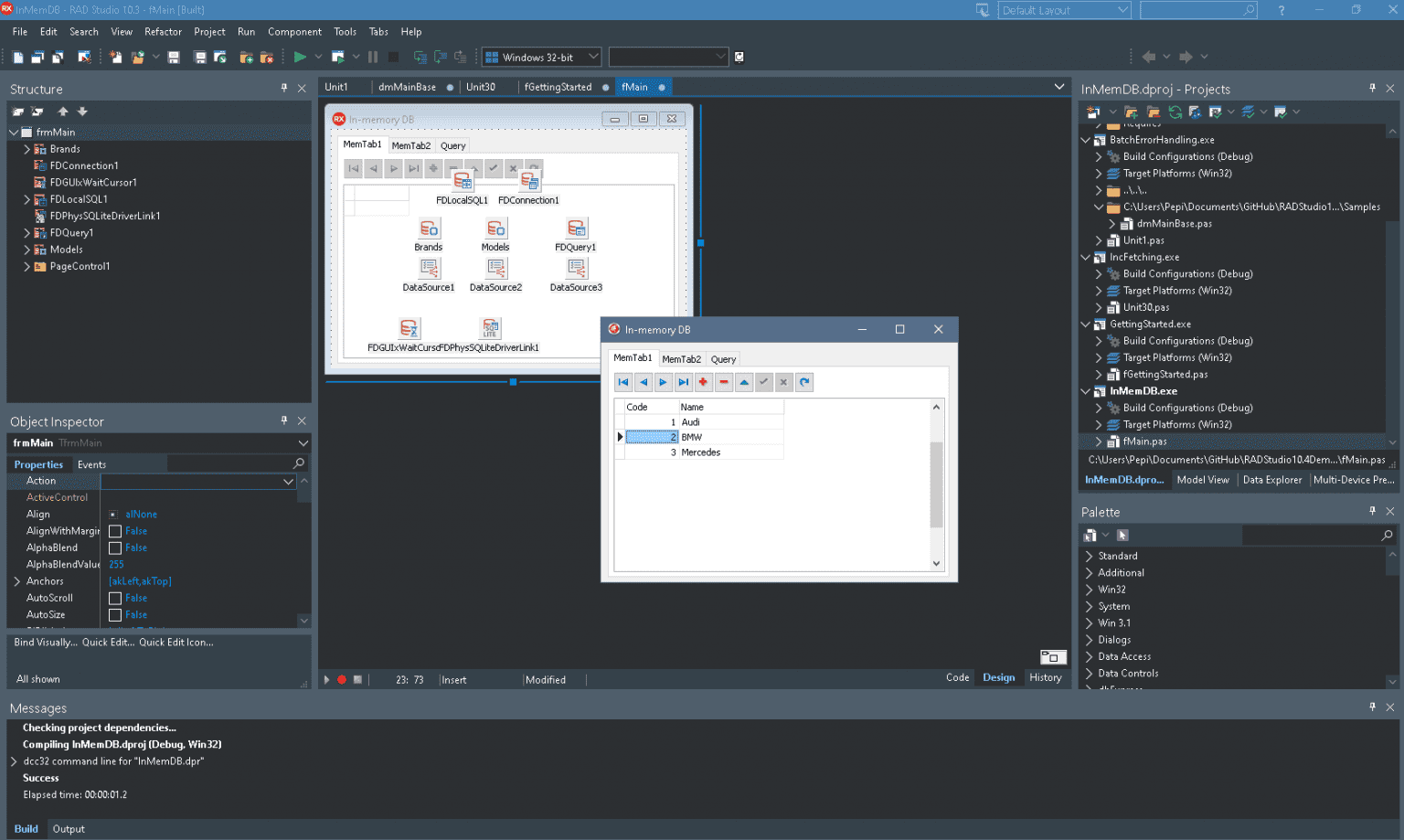Image resolution: width=1404 pixels, height=840 pixels.
Task: Click Move Up arrow in Structure panel toolbar
Action: coord(63,112)
